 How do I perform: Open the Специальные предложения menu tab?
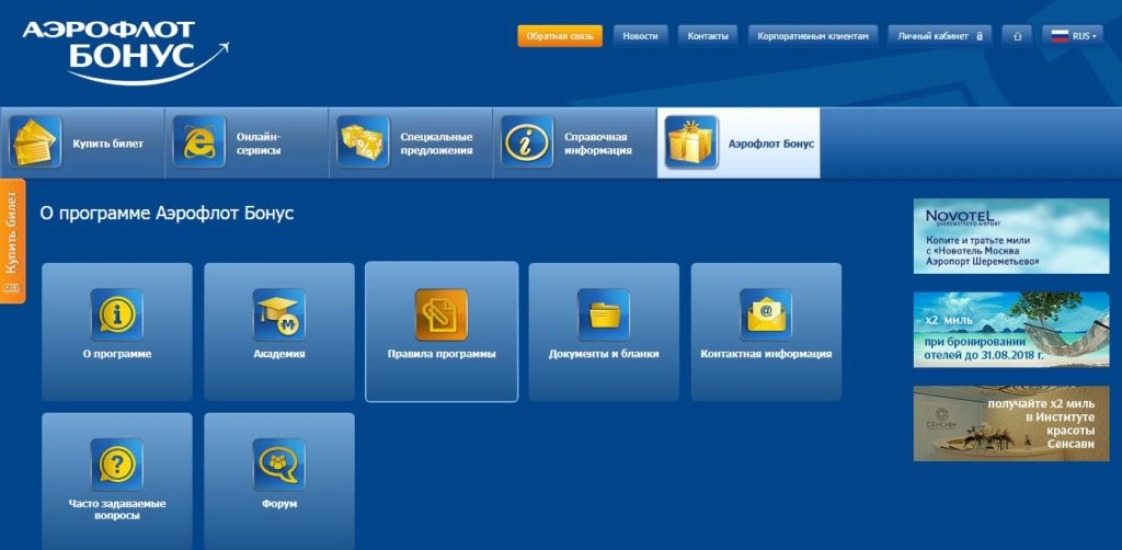pos(411,143)
